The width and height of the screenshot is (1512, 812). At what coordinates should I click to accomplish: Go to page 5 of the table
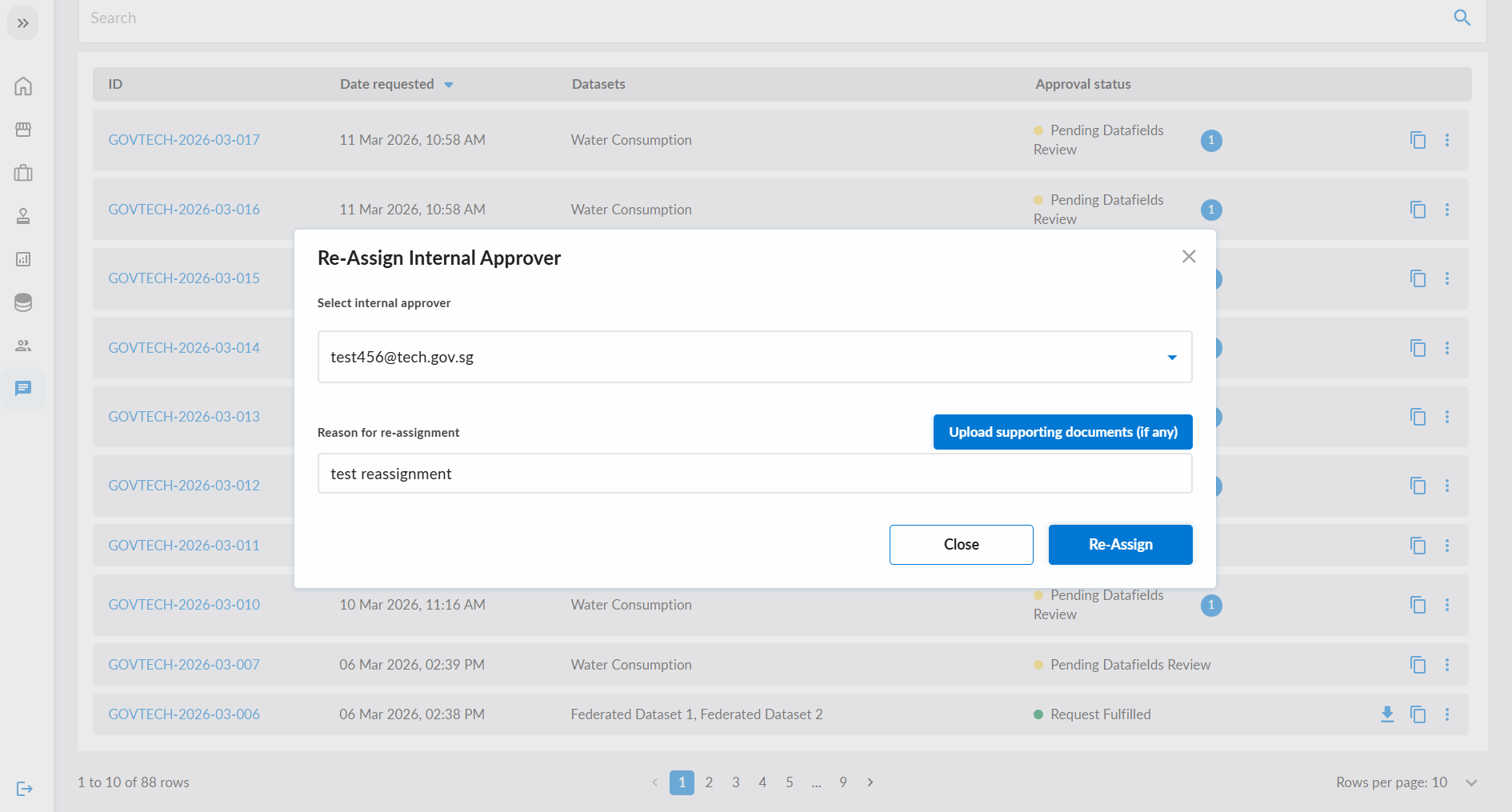click(x=789, y=782)
